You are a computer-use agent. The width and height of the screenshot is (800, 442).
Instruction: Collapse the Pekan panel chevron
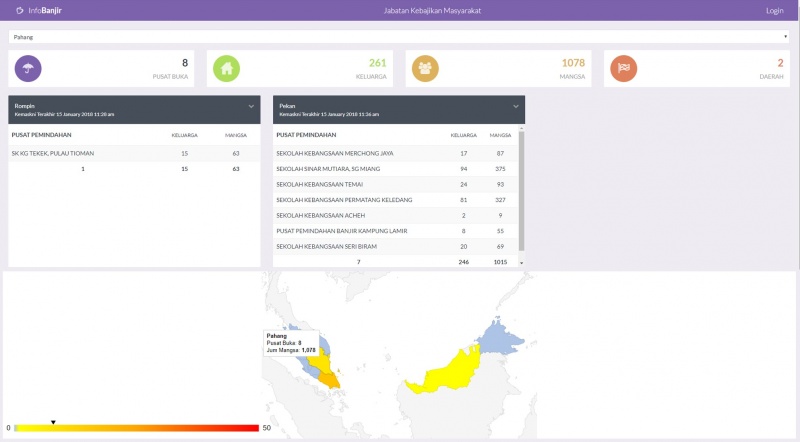pos(516,106)
